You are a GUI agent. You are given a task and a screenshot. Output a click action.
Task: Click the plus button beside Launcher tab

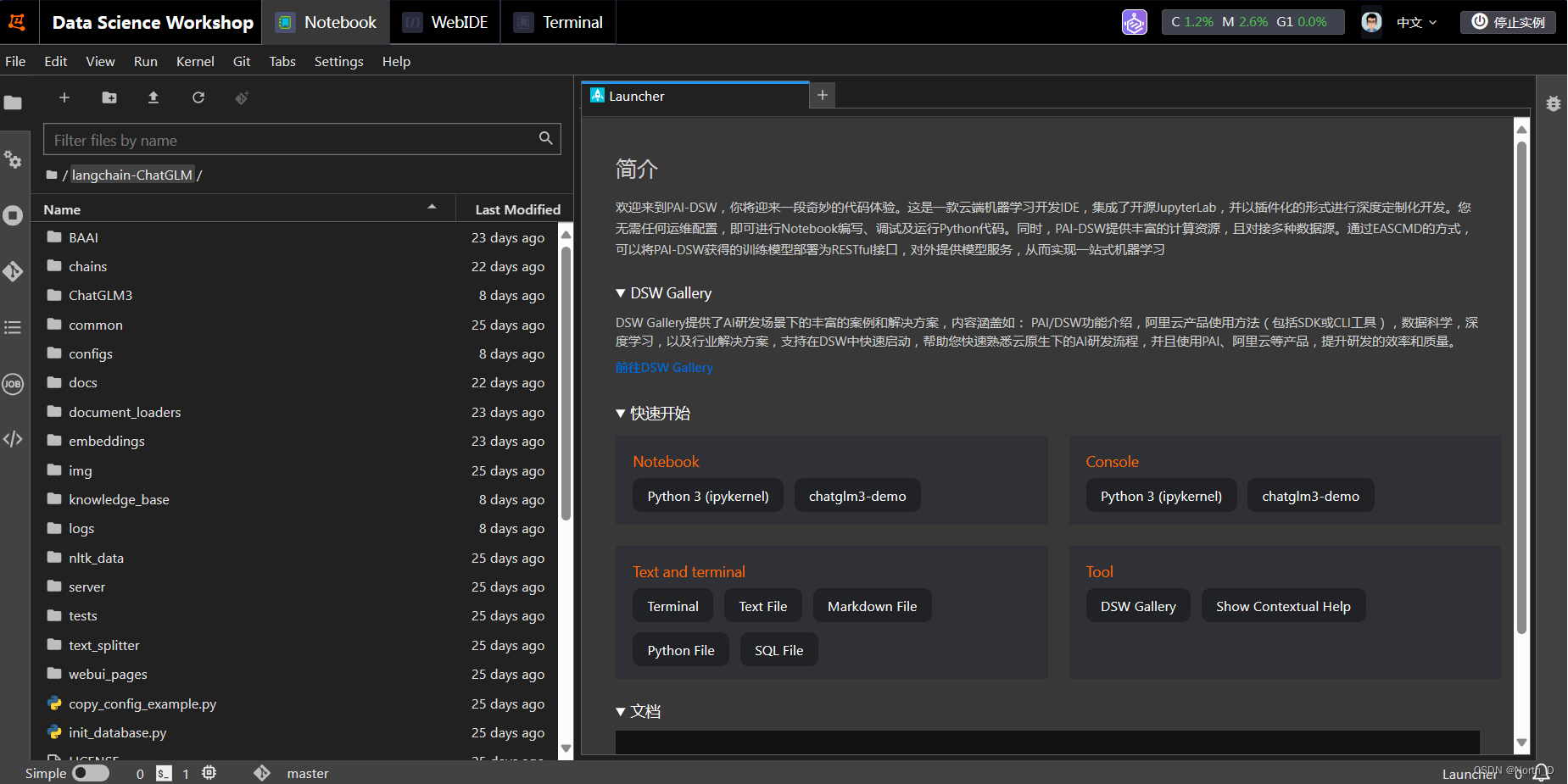pyautogui.click(x=822, y=96)
